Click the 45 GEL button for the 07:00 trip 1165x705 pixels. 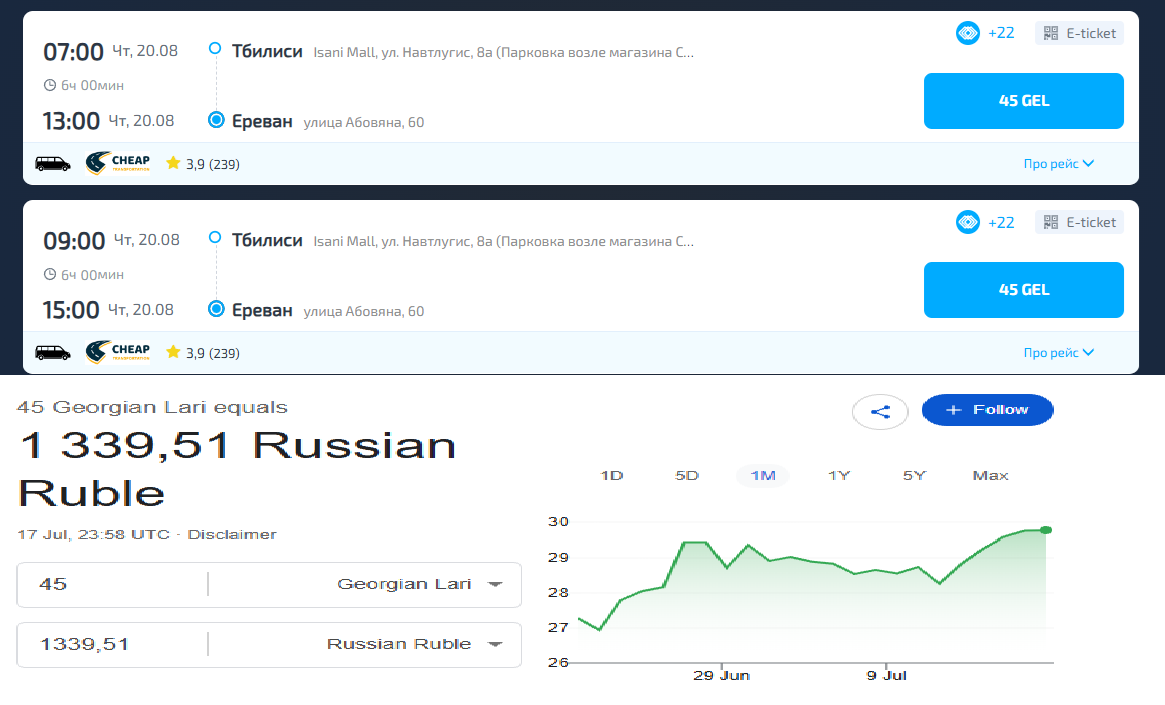pyautogui.click(x=1023, y=101)
